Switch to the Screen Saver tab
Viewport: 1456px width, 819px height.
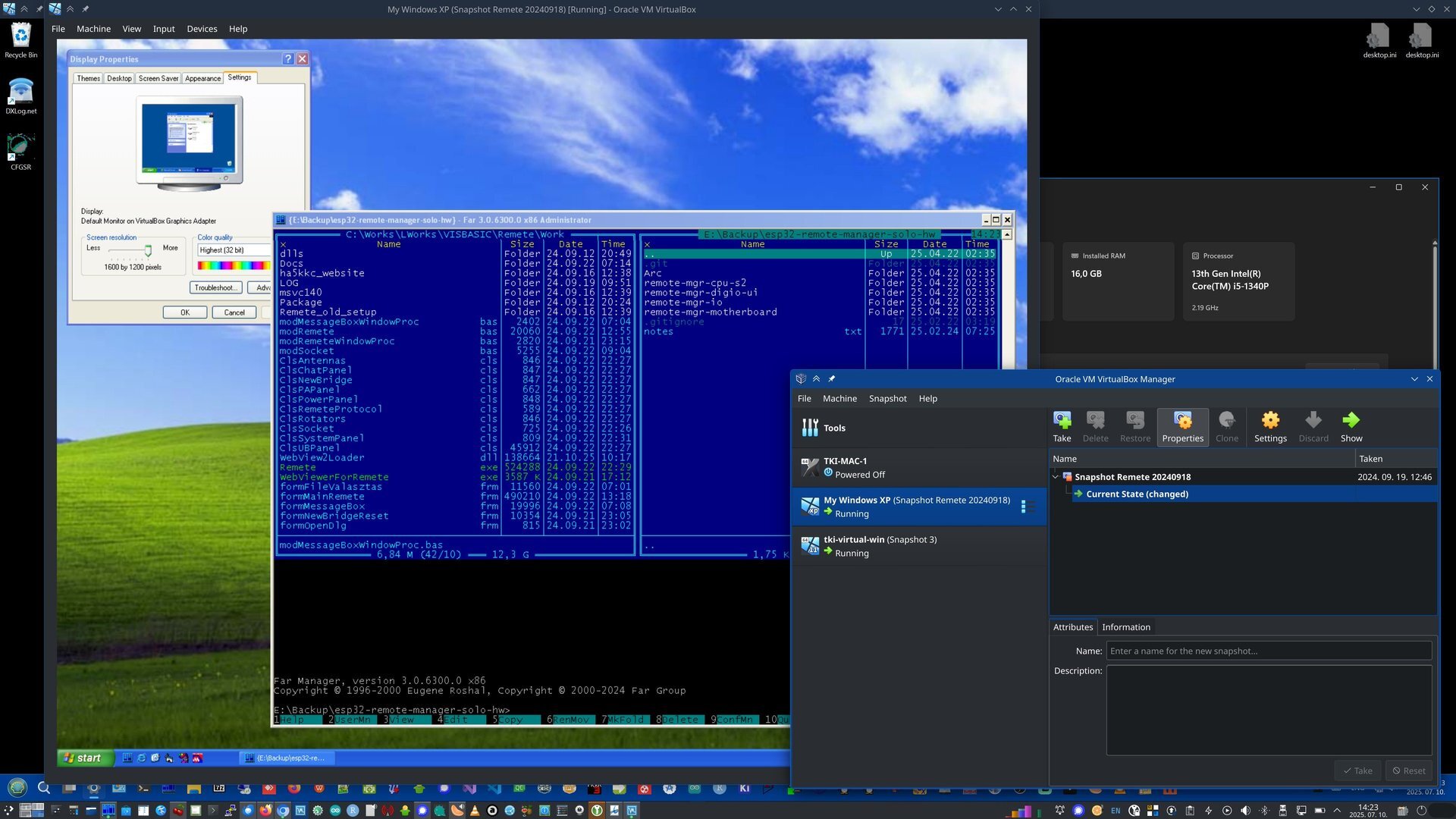point(158,78)
